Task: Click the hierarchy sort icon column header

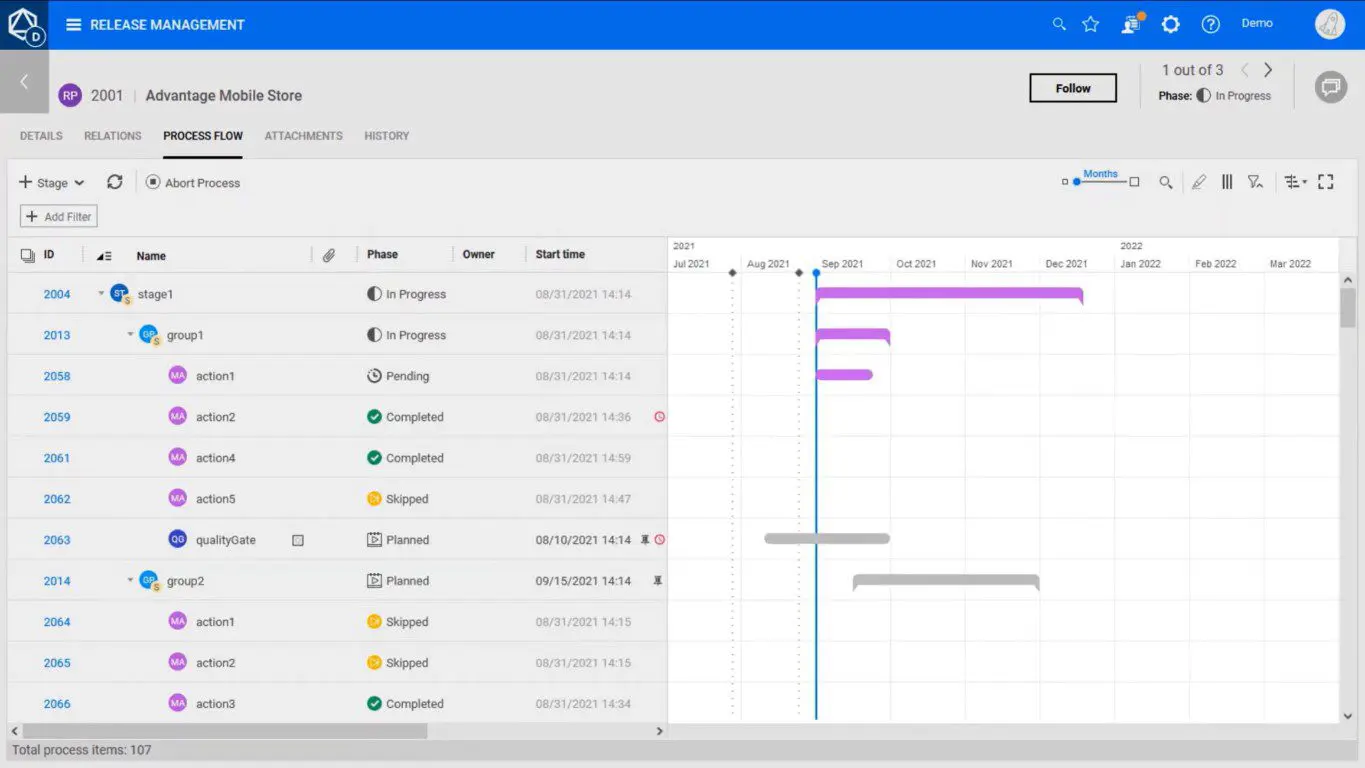Action: 104,256
